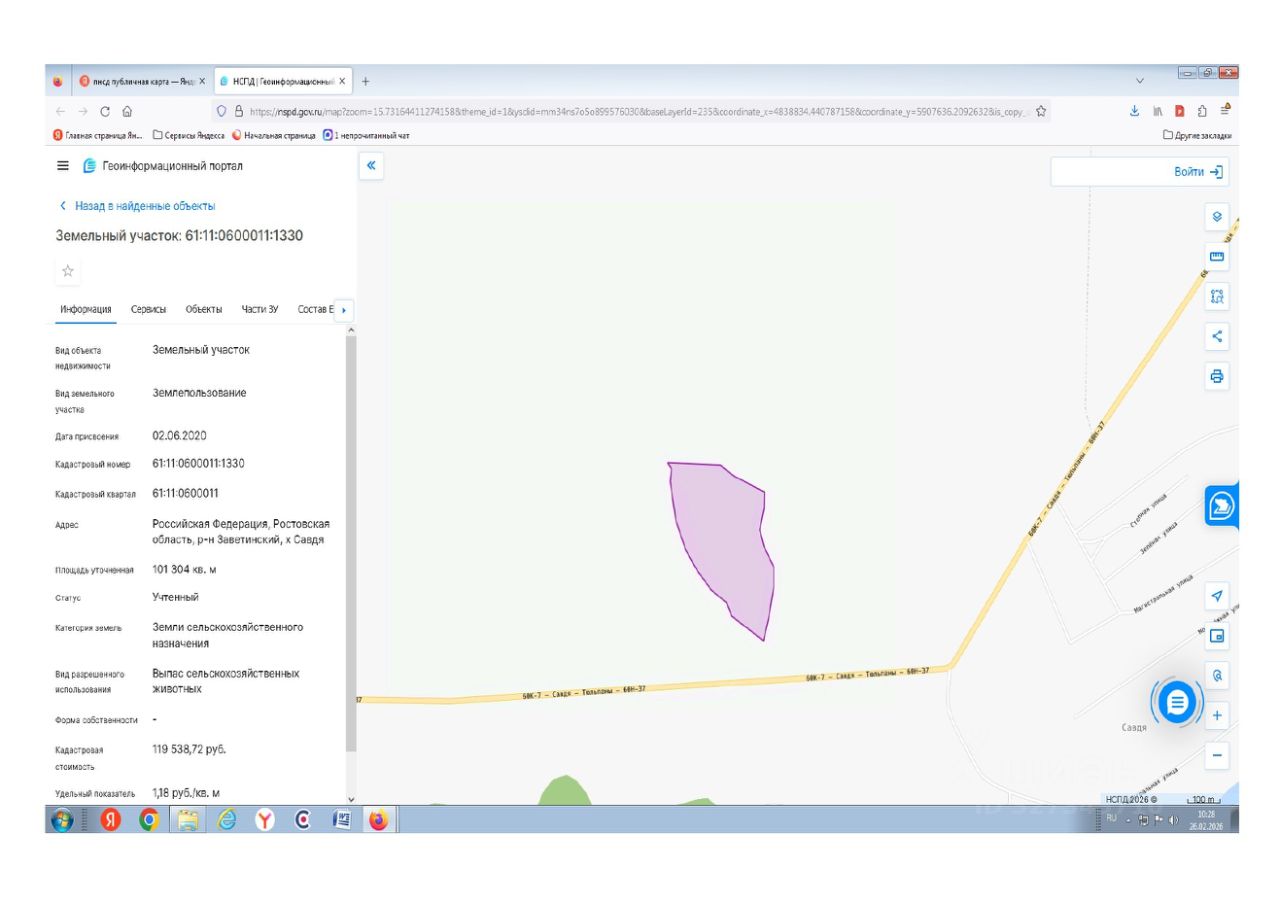Open the Другие закладки folder
This screenshot has height=904, width=1280.
point(1197,135)
